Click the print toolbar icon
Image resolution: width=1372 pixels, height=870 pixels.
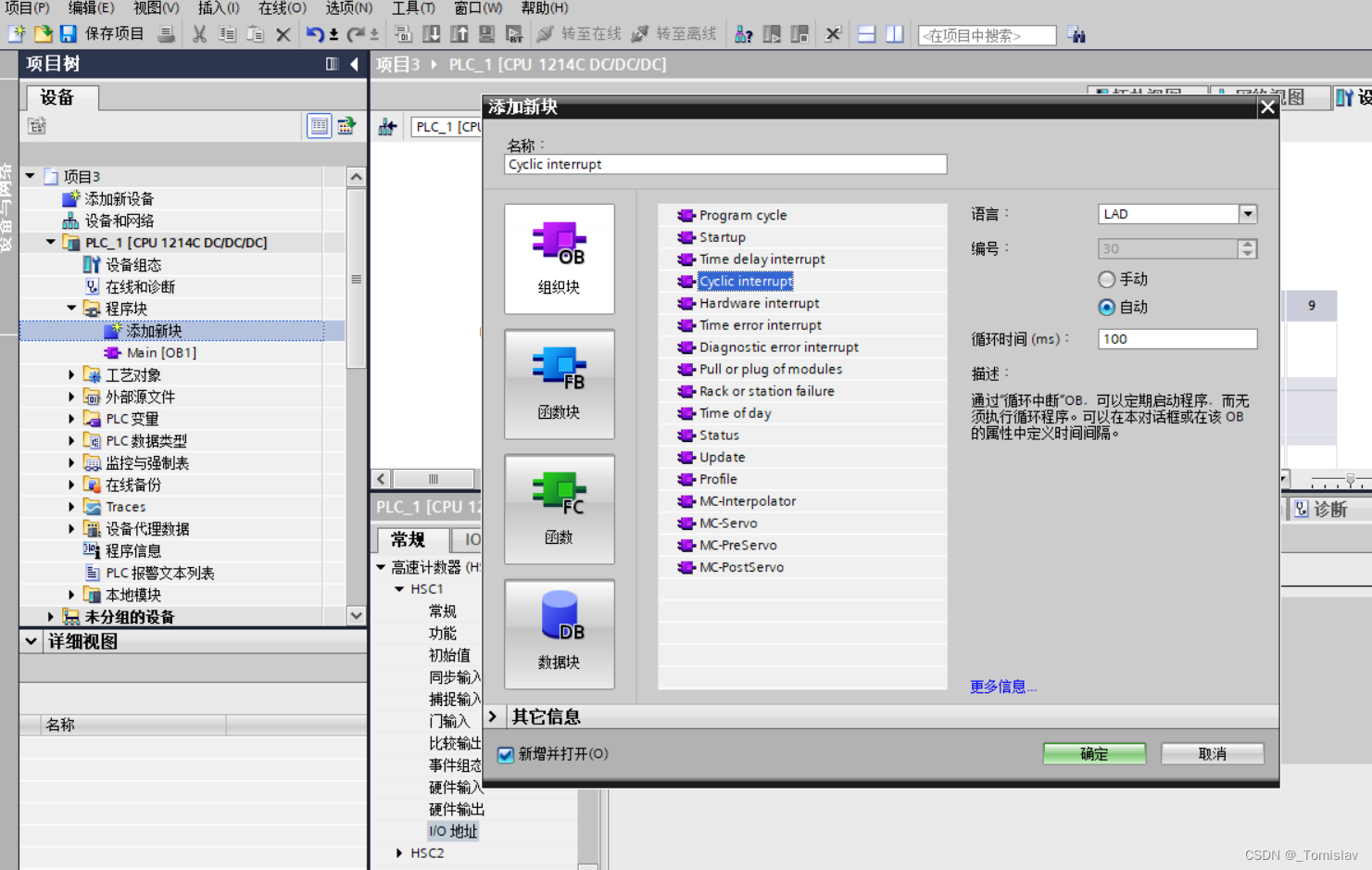click(x=166, y=34)
